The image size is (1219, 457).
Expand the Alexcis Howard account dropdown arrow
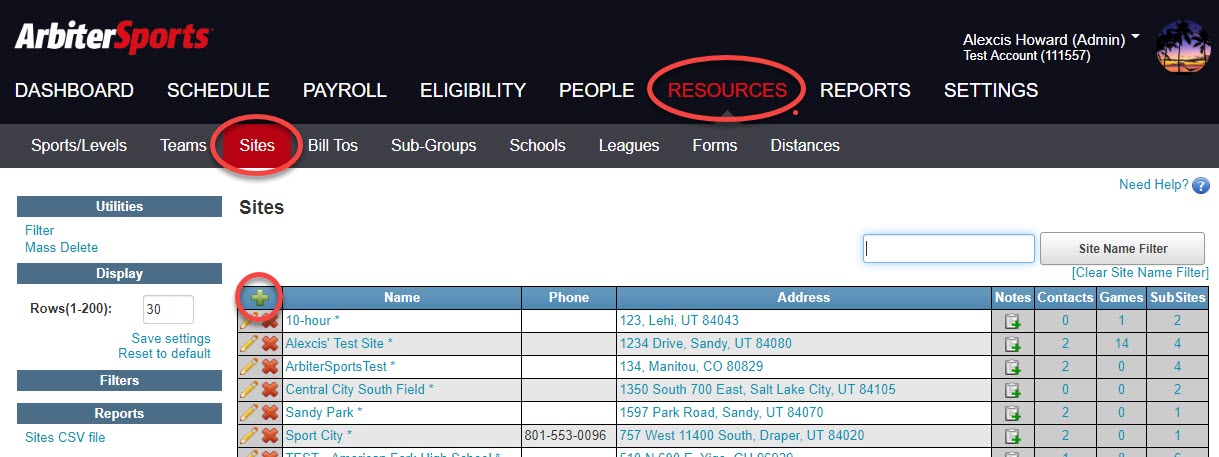1136,37
